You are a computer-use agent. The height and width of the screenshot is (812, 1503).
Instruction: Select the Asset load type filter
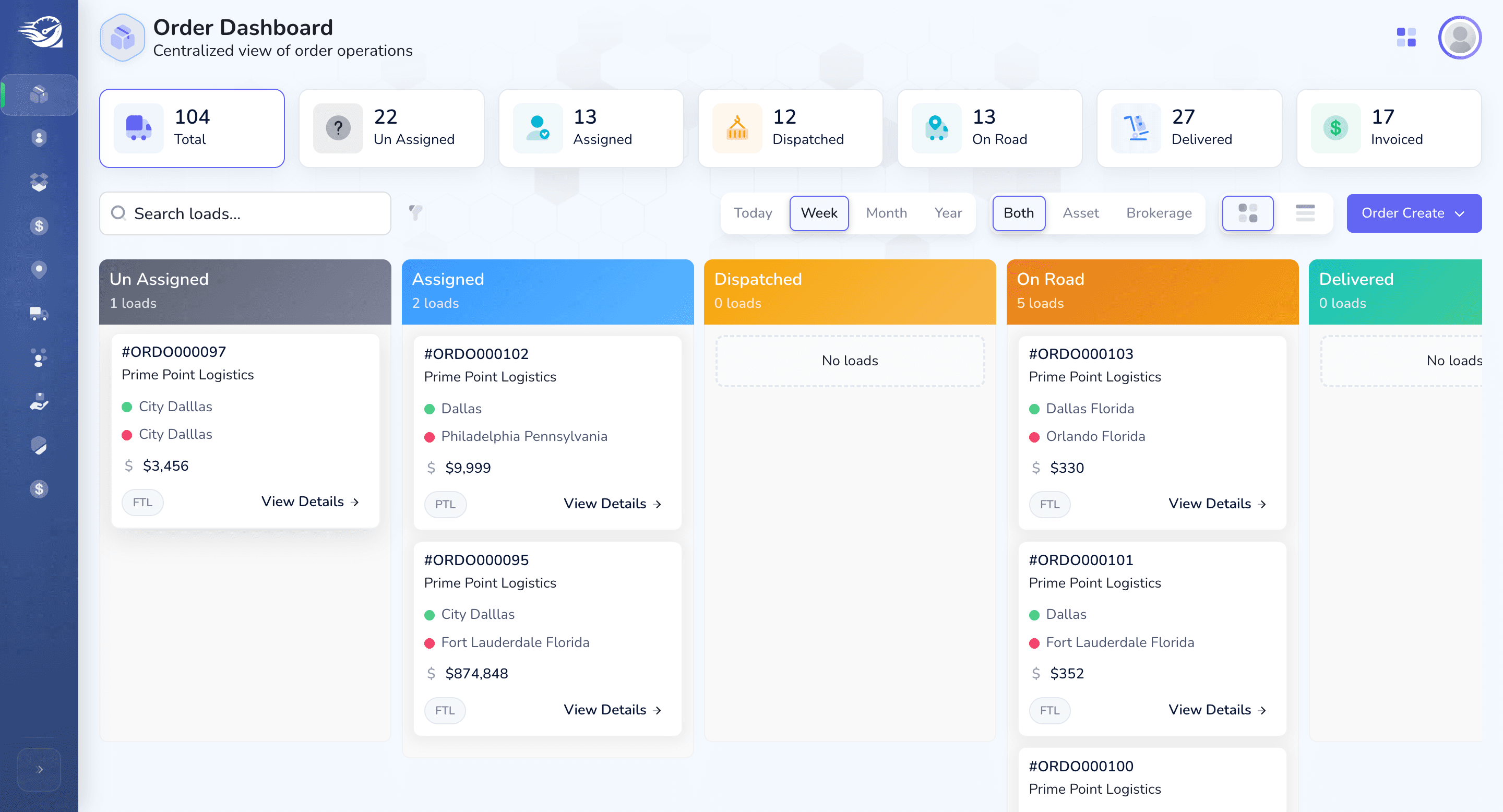[x=1081, y=213]
